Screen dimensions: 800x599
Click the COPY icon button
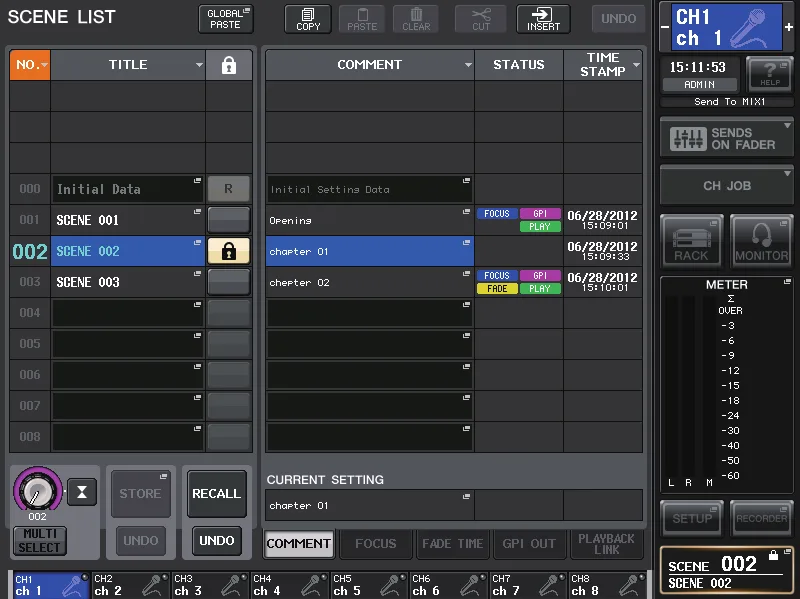308,19
